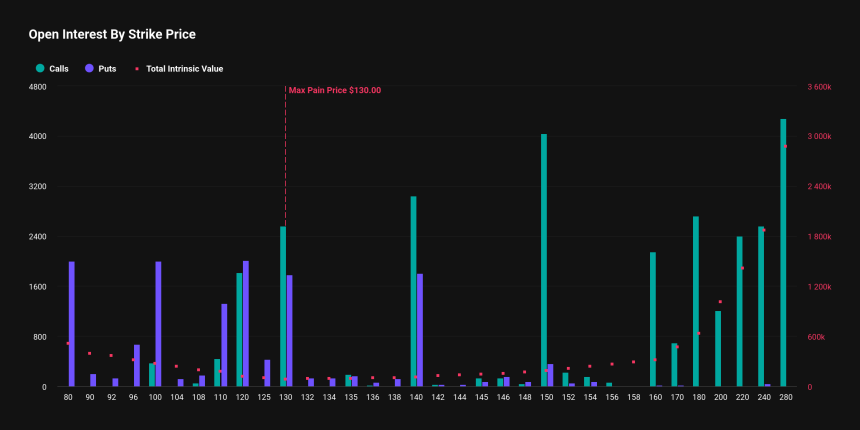Select the Puts bar at strike 80
Viewport: 860px width, 430px height.
click(x=72, y=324)
